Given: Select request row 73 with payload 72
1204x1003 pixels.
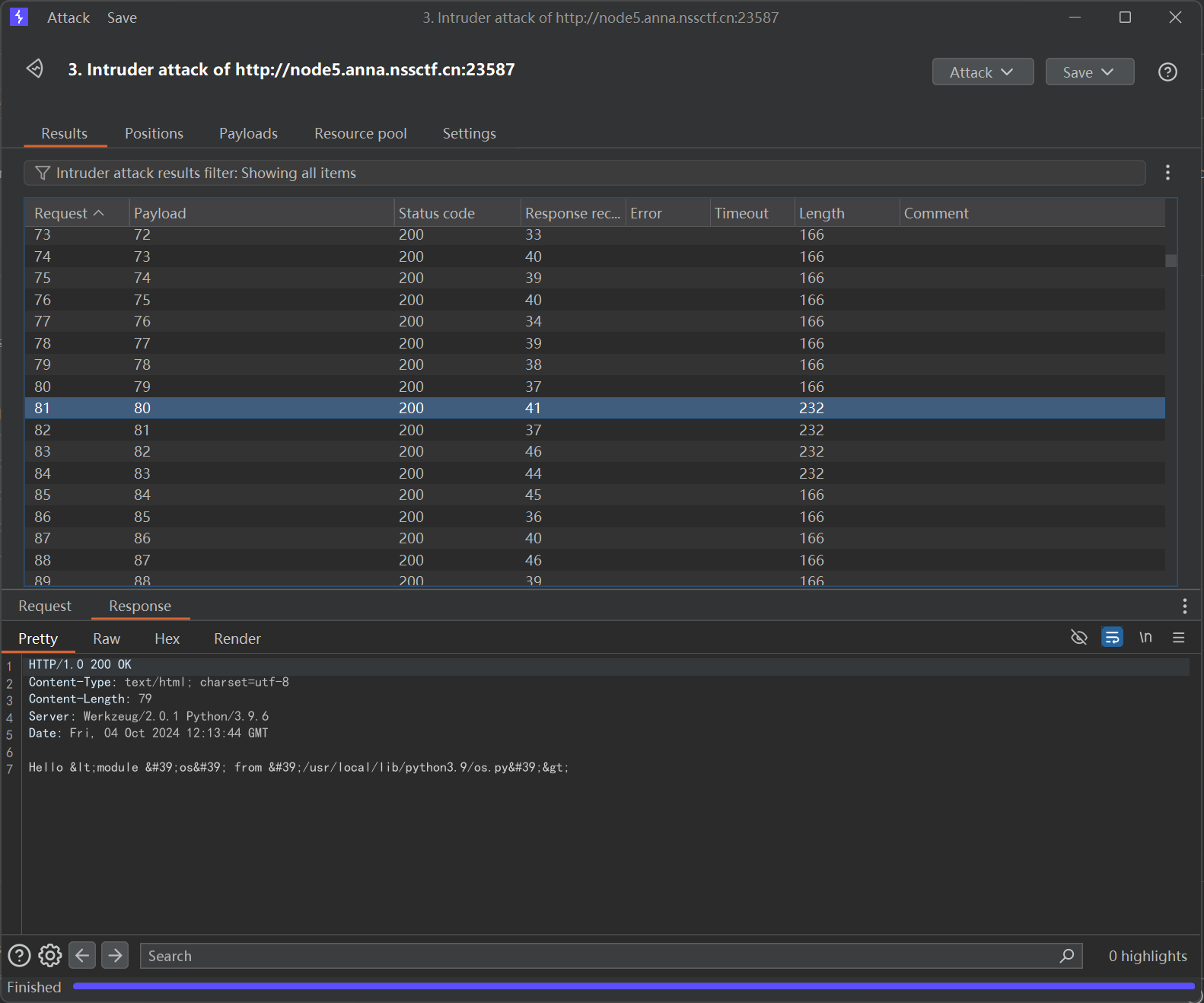Looking at the screenshot, I should pyautogui.click(x=594, y=235).
